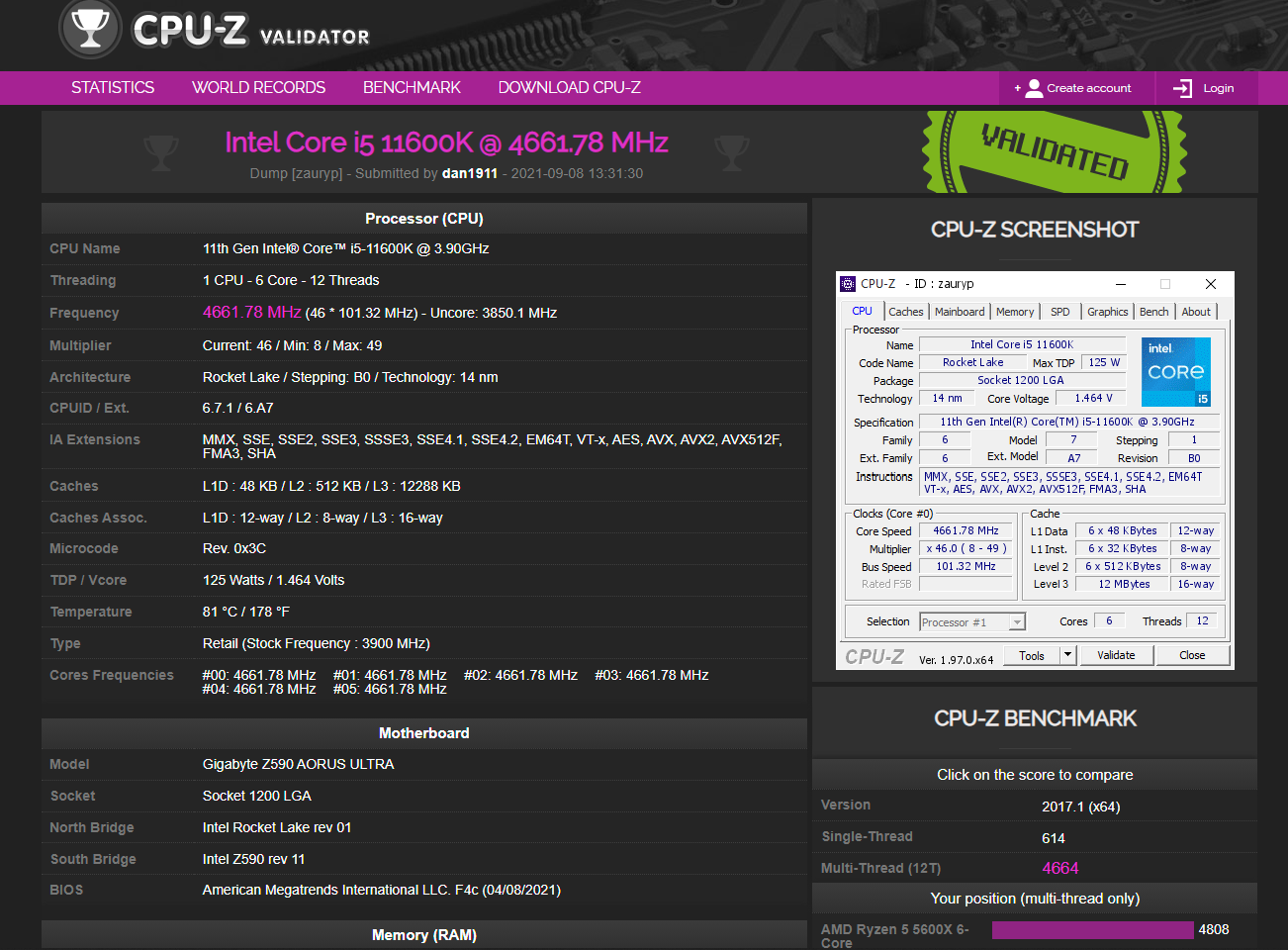The image size is (1288, 950).
Task: Click the multi-thread score 4664
Action: click(x=1060, y=869)
